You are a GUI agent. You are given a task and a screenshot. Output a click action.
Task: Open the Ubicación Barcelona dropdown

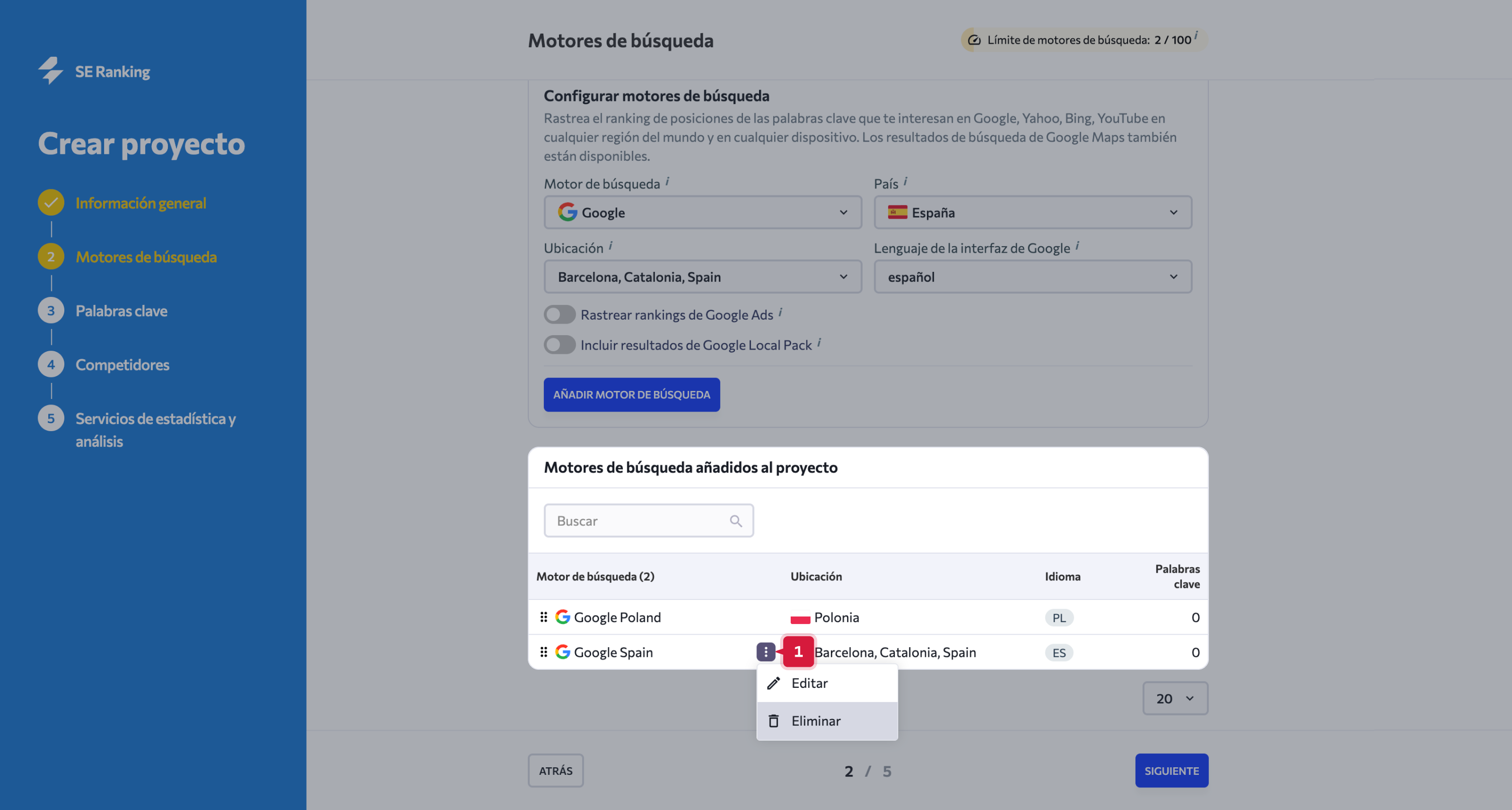[x=703, y=276]
